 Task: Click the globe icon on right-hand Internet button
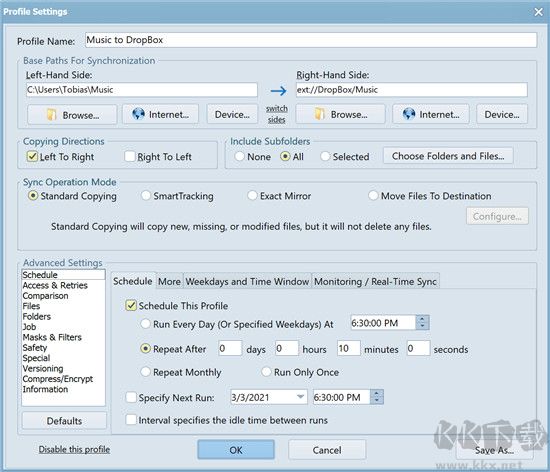tap(409, 114)
